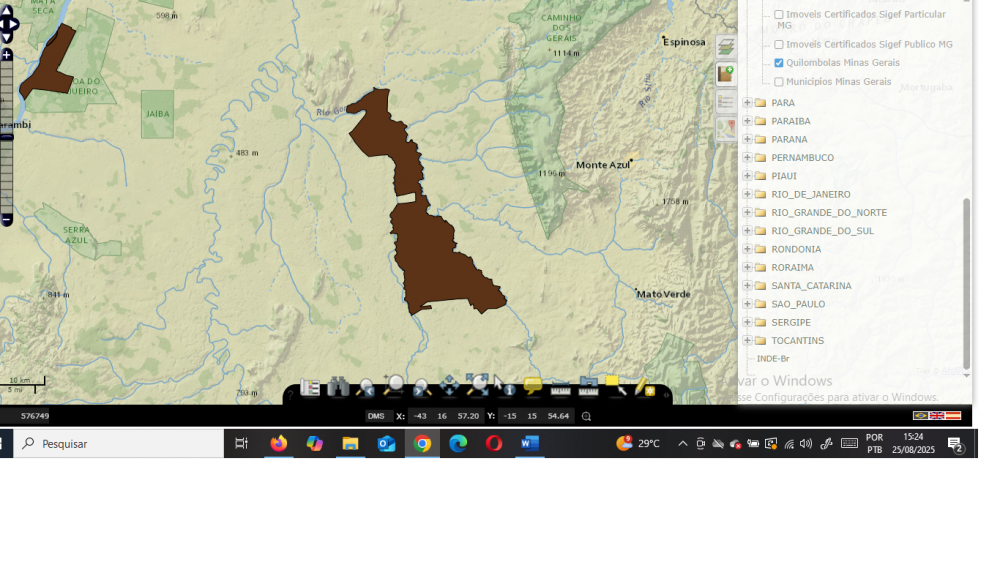
Task: Expand the TOCANTINS tree node
Action: (x=747, y=341)
